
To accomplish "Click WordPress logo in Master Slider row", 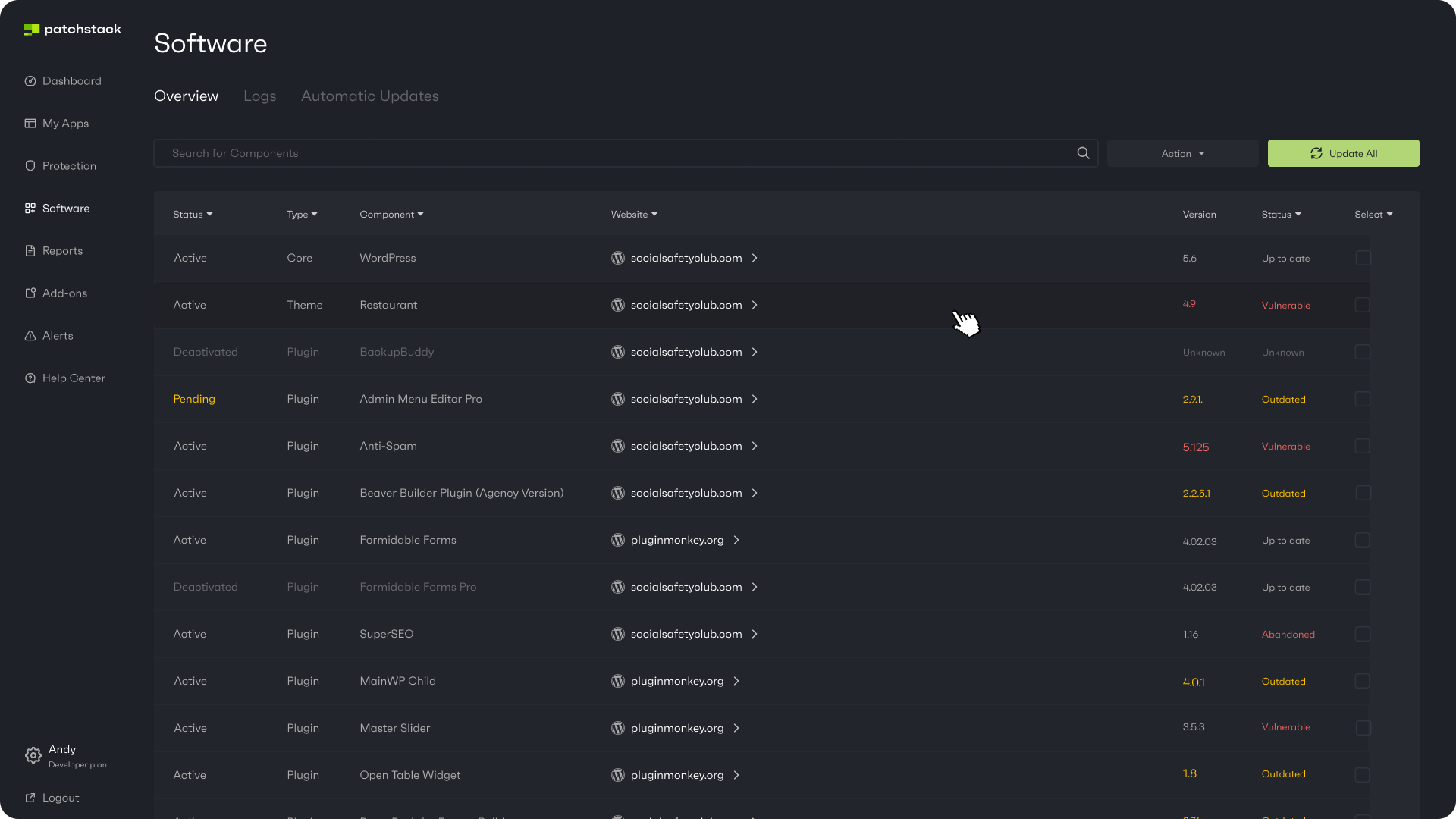I will coord(618,728).
